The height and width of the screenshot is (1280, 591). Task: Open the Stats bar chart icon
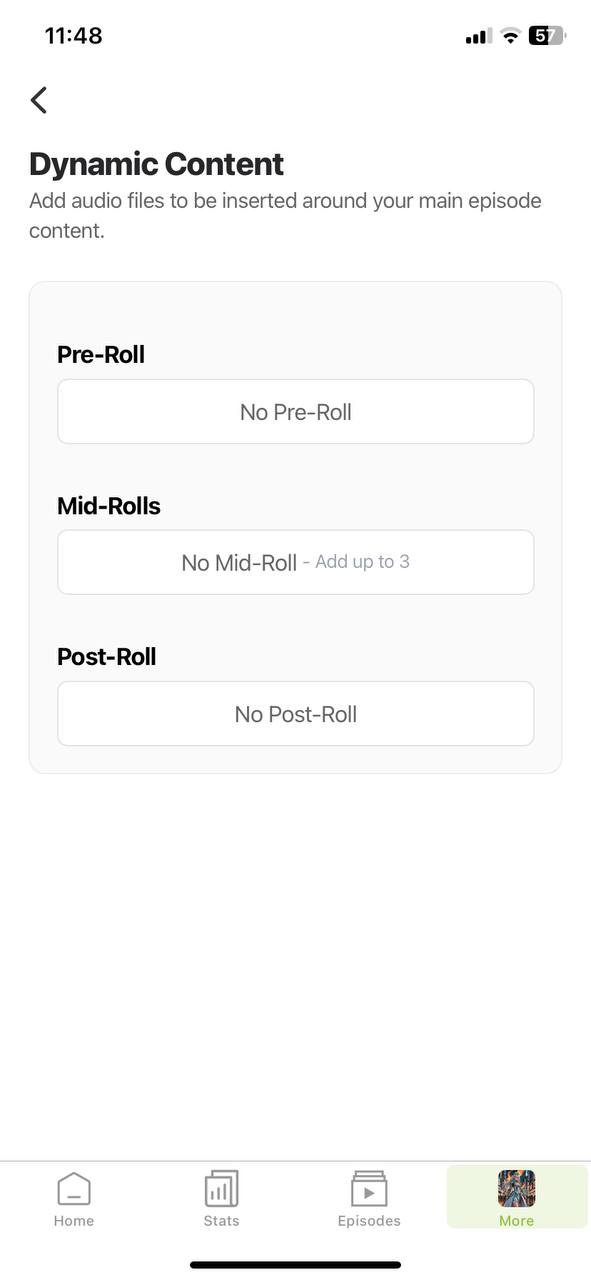pos(221,1189)
